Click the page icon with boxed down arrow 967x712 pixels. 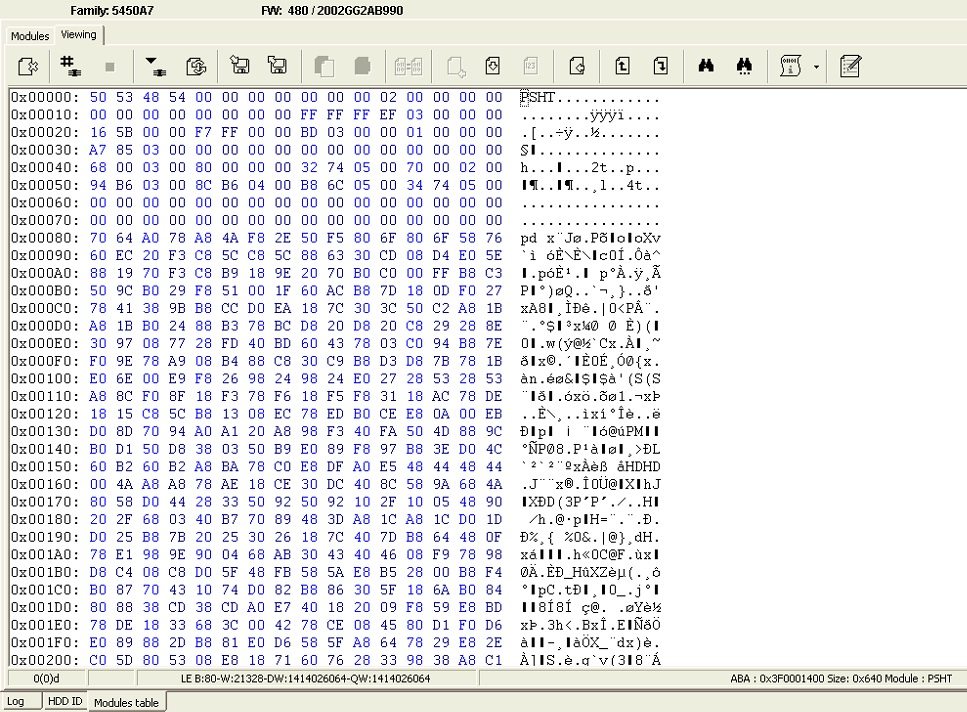[x=493, y=65]
